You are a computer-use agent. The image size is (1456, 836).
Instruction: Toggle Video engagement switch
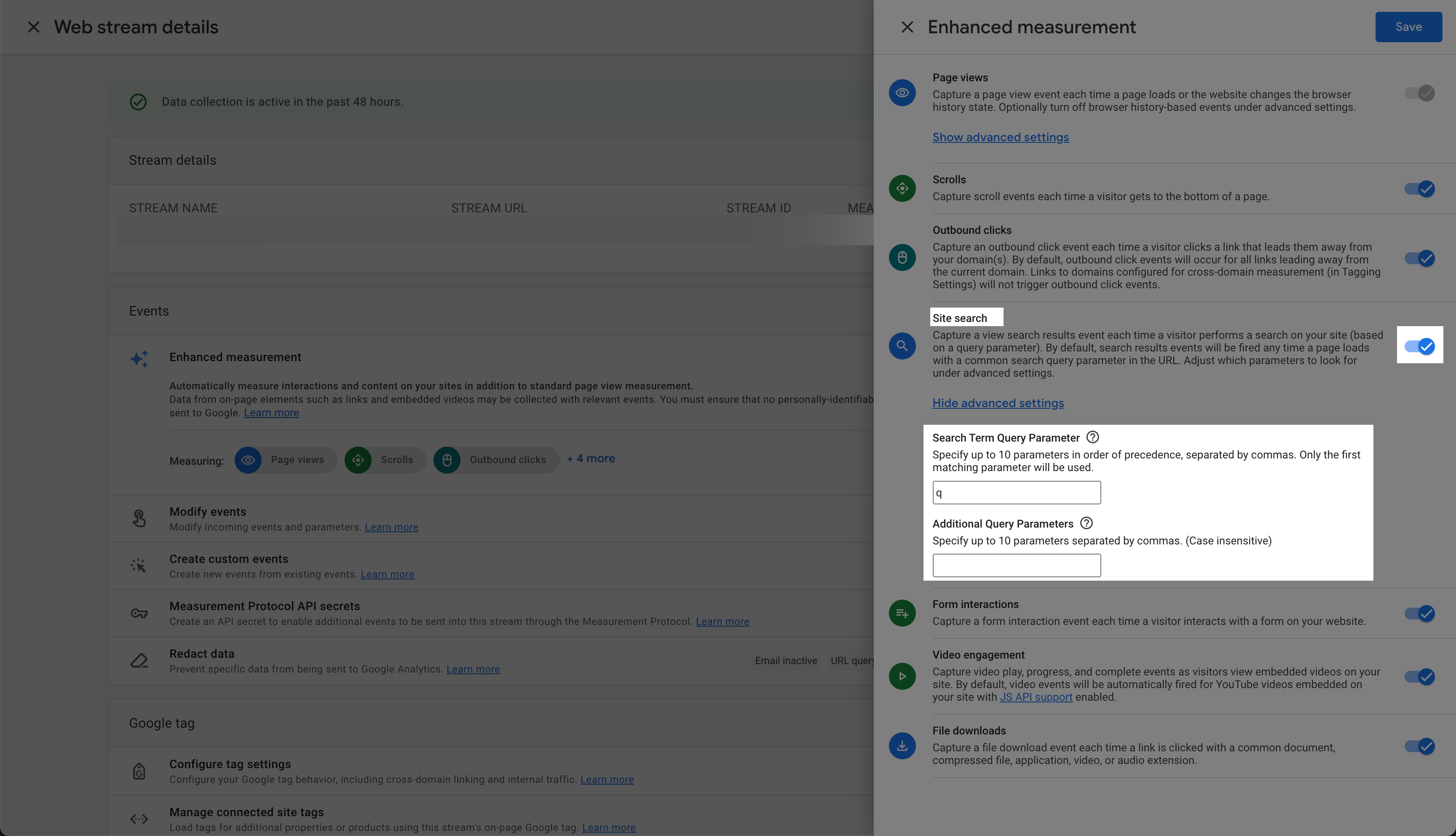pos(1420,677)
